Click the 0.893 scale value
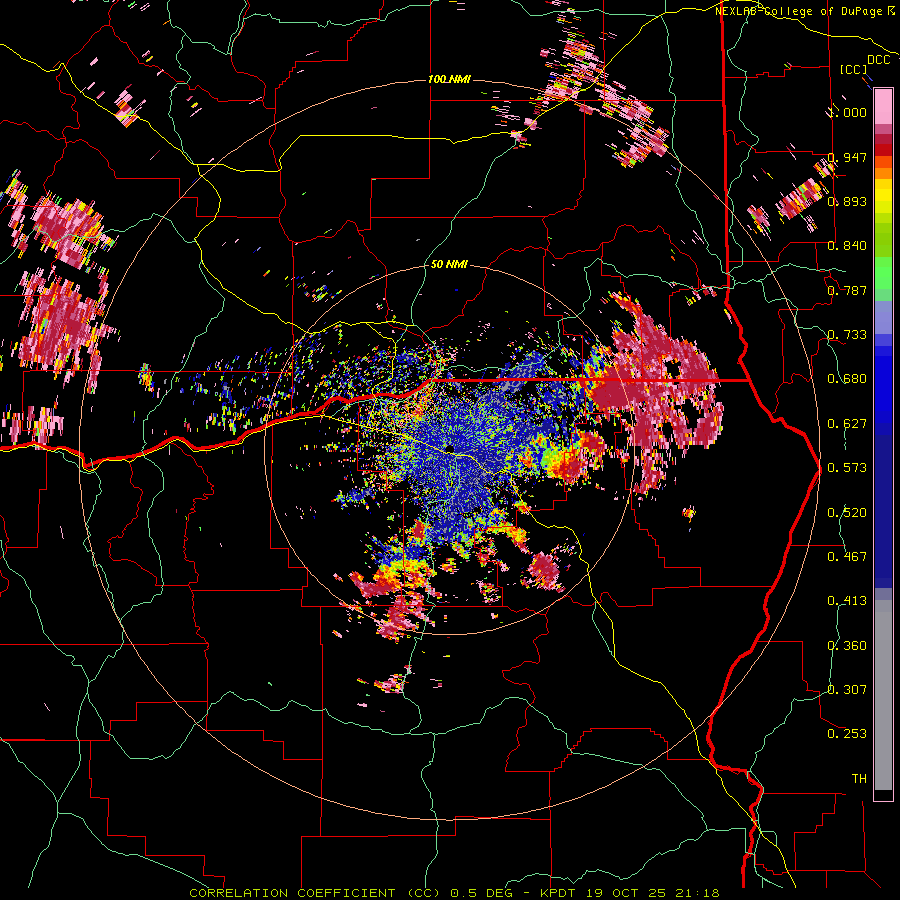900x900 pixels. coord(848,201)
